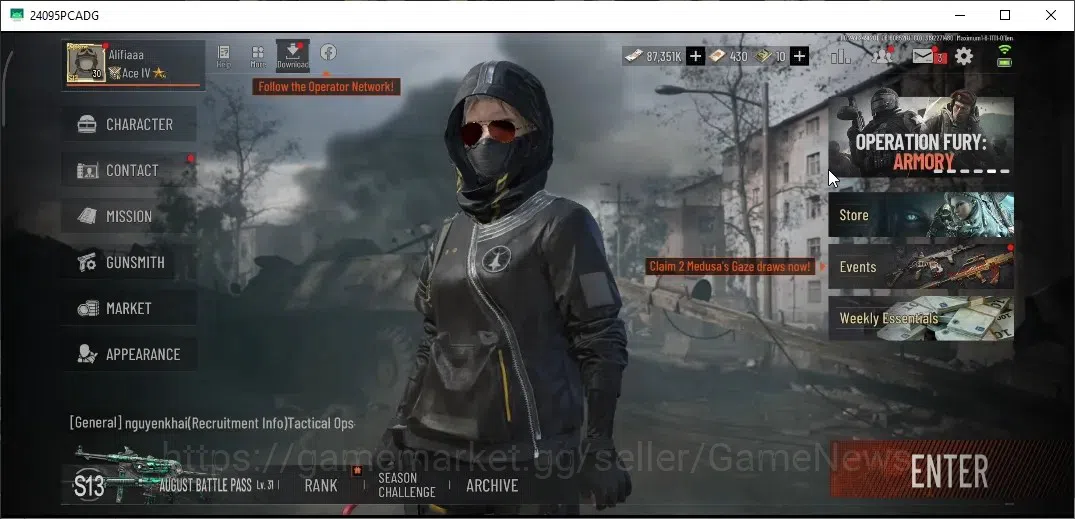Click ENTER to start a match

coord(948,470)
